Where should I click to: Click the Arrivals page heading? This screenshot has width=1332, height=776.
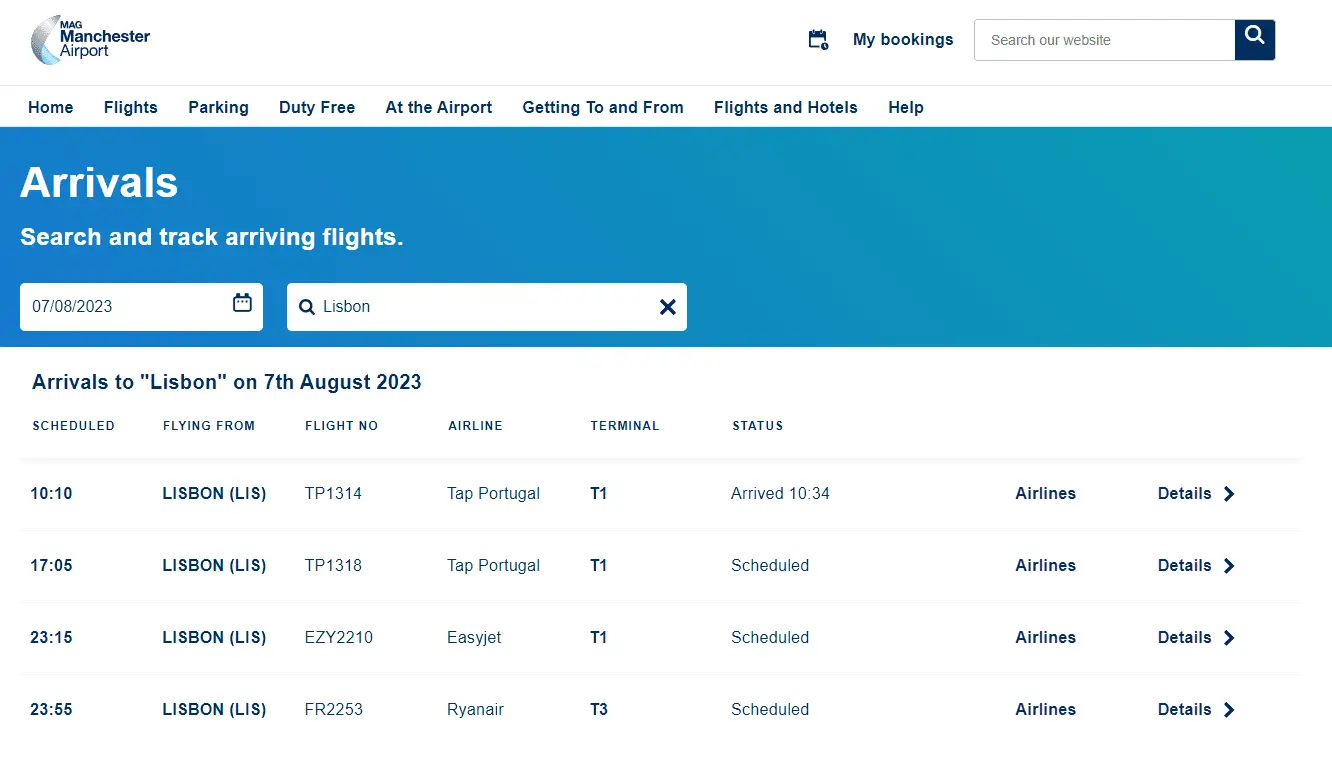99,183
